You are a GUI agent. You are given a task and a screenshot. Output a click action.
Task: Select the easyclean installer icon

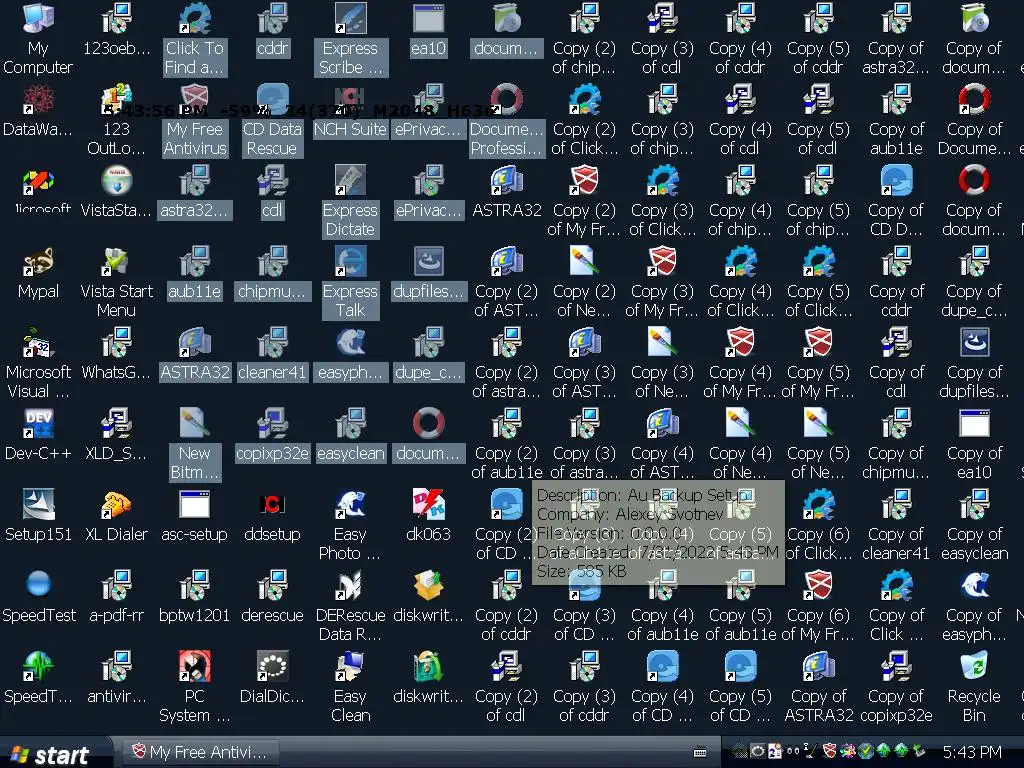(350, 424)
